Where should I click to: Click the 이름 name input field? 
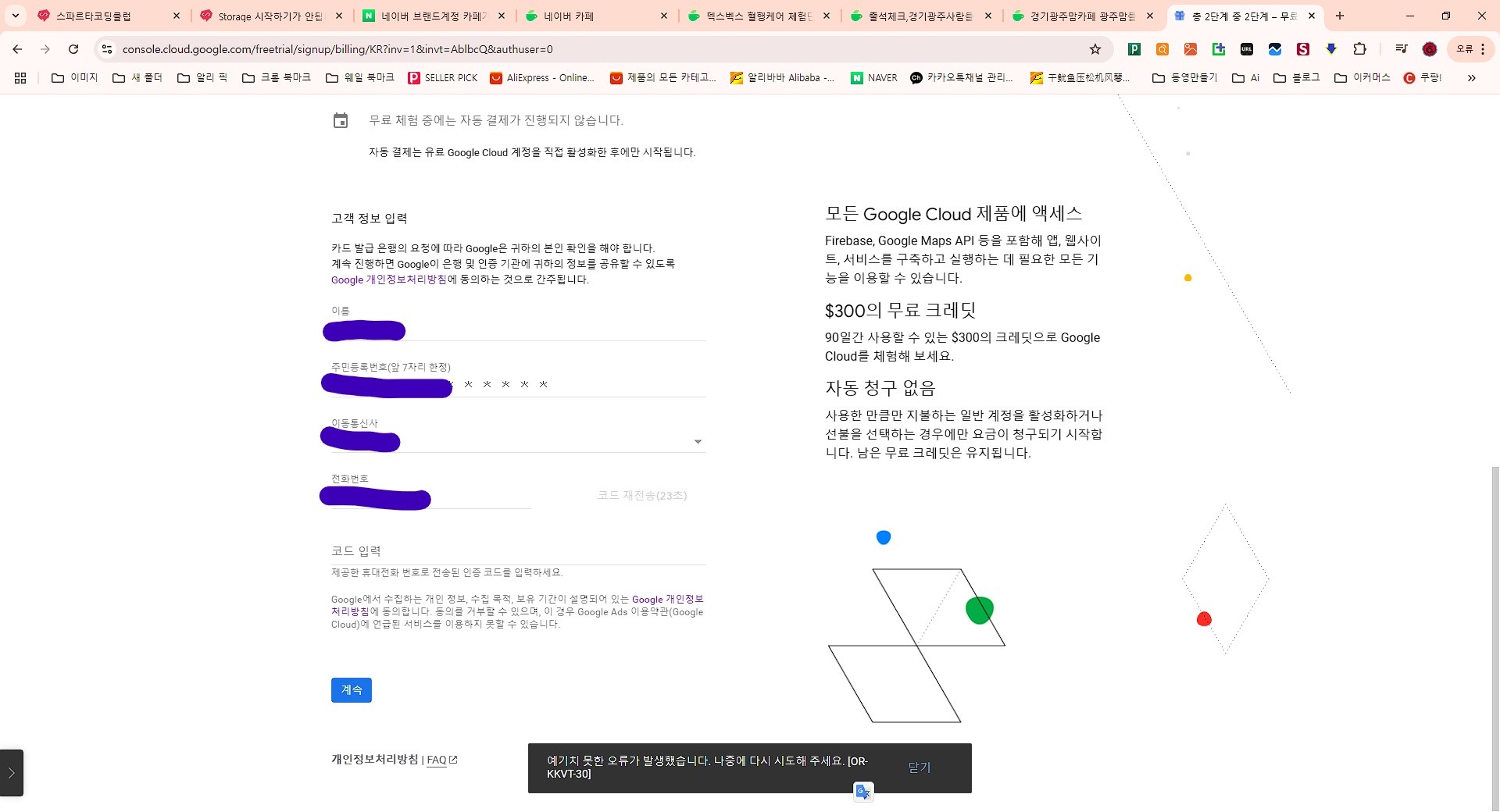518,330
